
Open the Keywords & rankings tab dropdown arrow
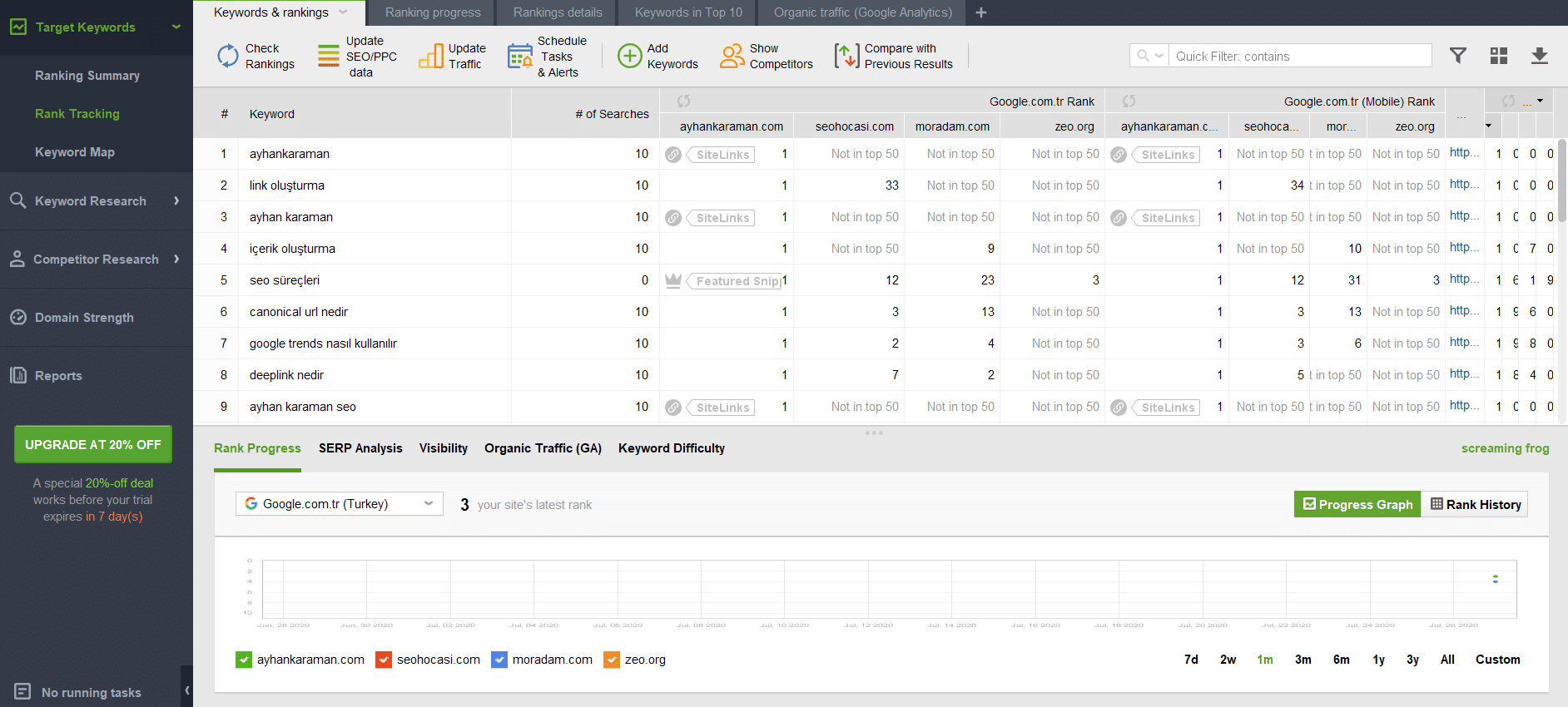point(343,12)
